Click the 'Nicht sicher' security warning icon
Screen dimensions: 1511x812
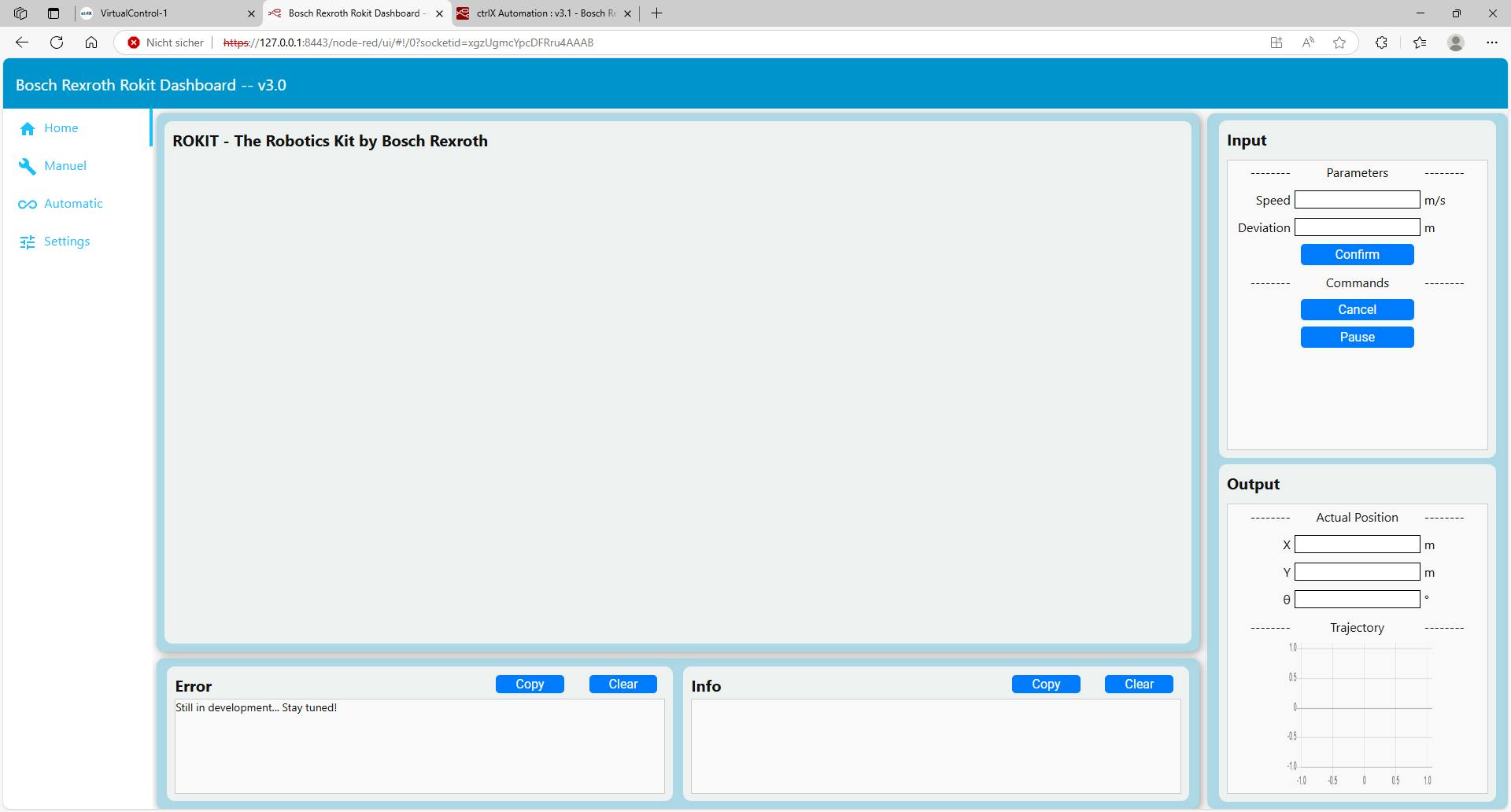[134, 42]
